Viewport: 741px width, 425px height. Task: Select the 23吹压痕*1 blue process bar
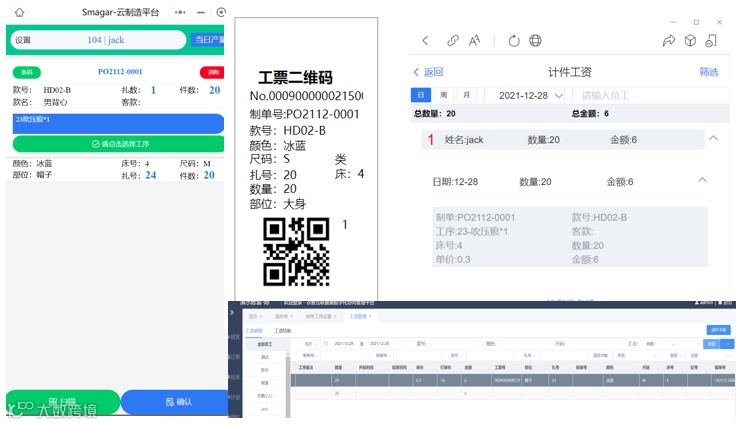point(118,123)
